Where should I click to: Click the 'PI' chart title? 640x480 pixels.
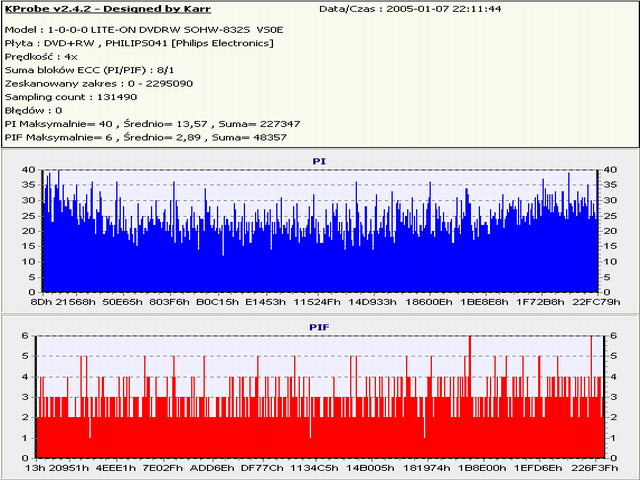tap(319, 161)
